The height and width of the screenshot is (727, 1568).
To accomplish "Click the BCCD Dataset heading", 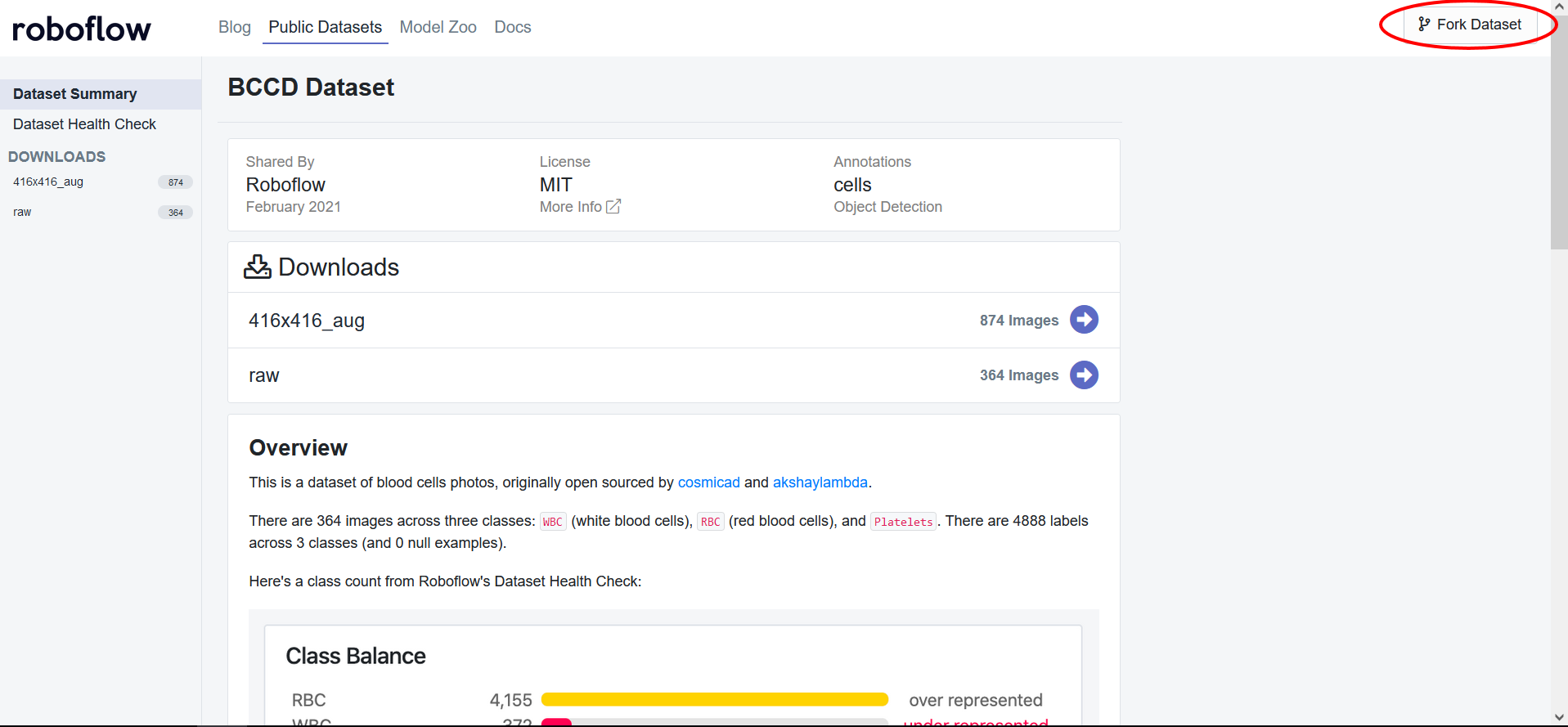I will [311, 88].
